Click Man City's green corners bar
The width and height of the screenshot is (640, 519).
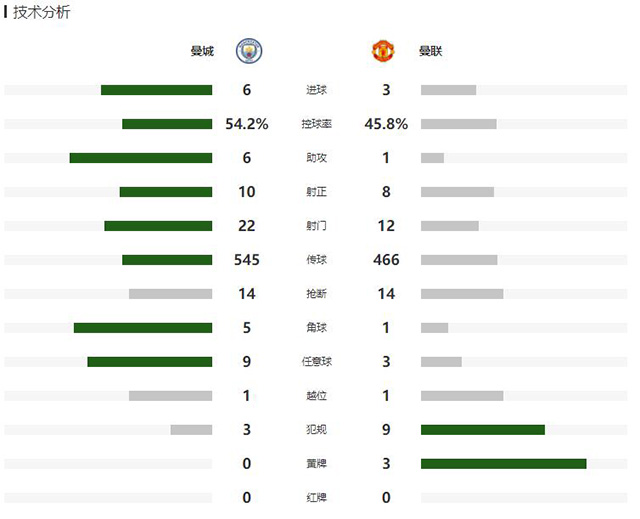(142, 327)
